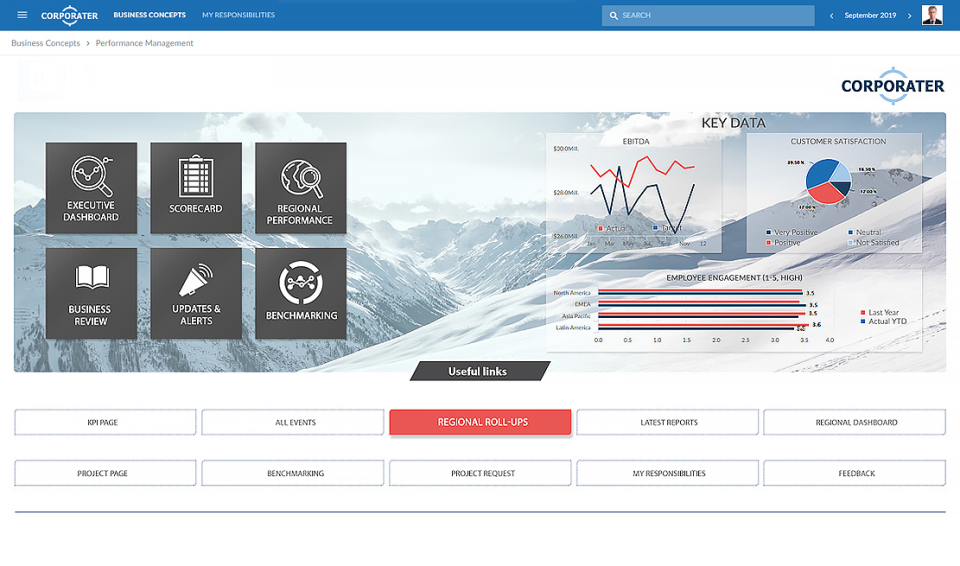
Task: Click the Employee Engagement bar chart
Action: [734, 311]
